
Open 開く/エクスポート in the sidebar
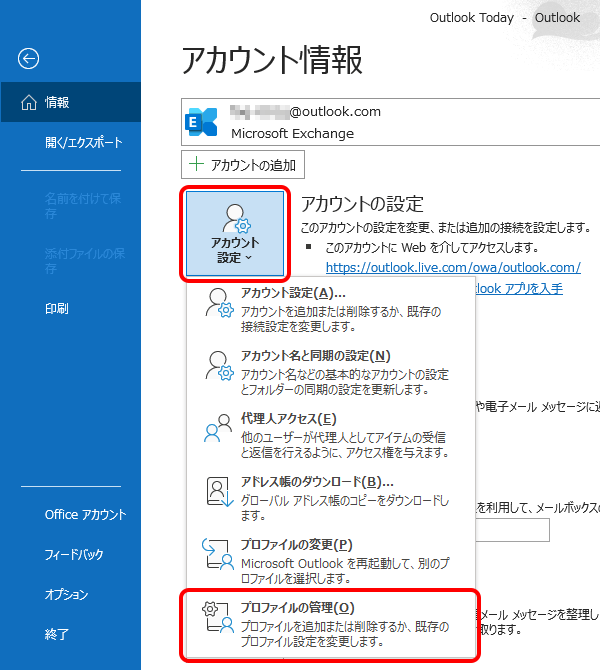(84, 143)
